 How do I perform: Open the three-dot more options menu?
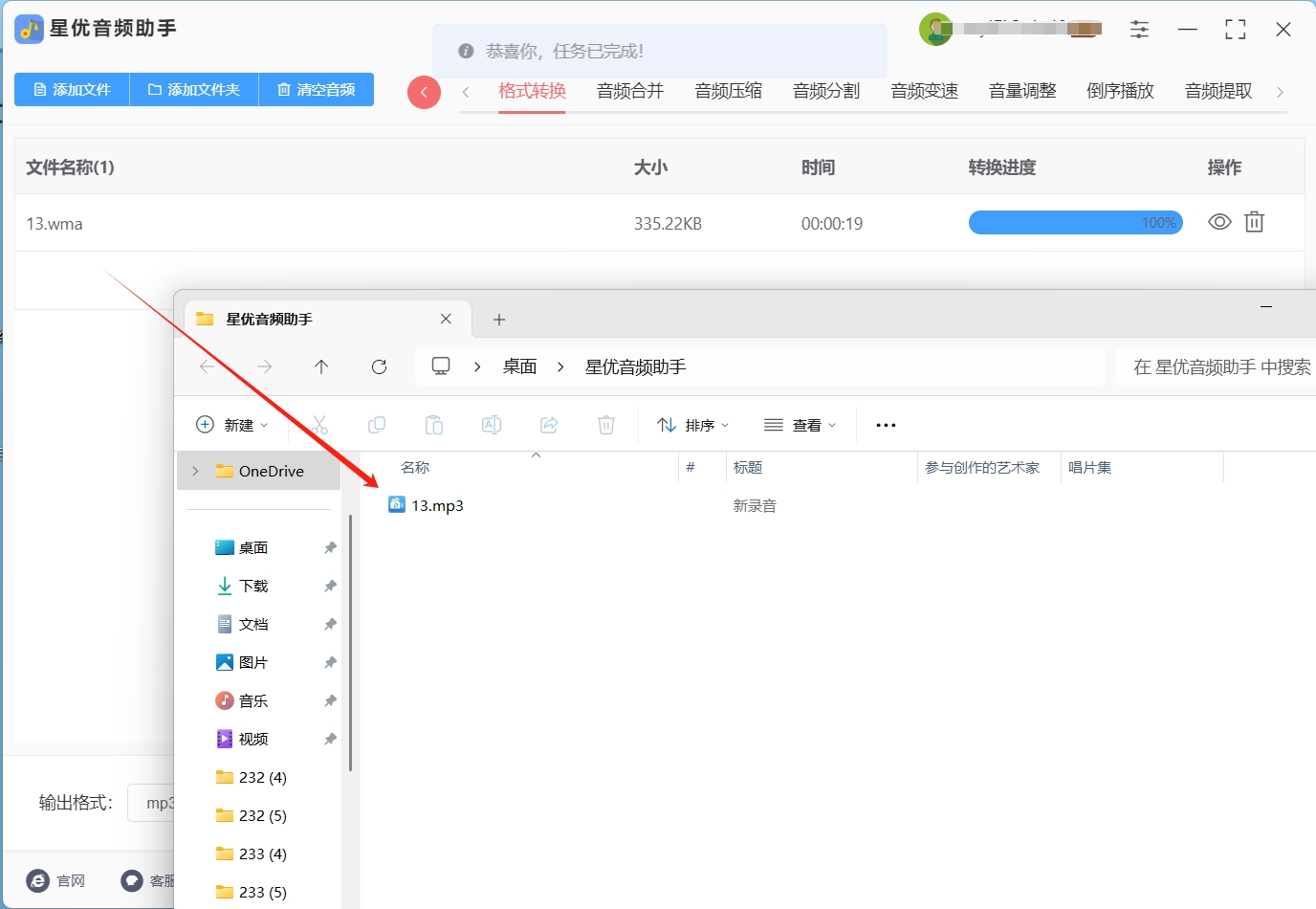886,425
